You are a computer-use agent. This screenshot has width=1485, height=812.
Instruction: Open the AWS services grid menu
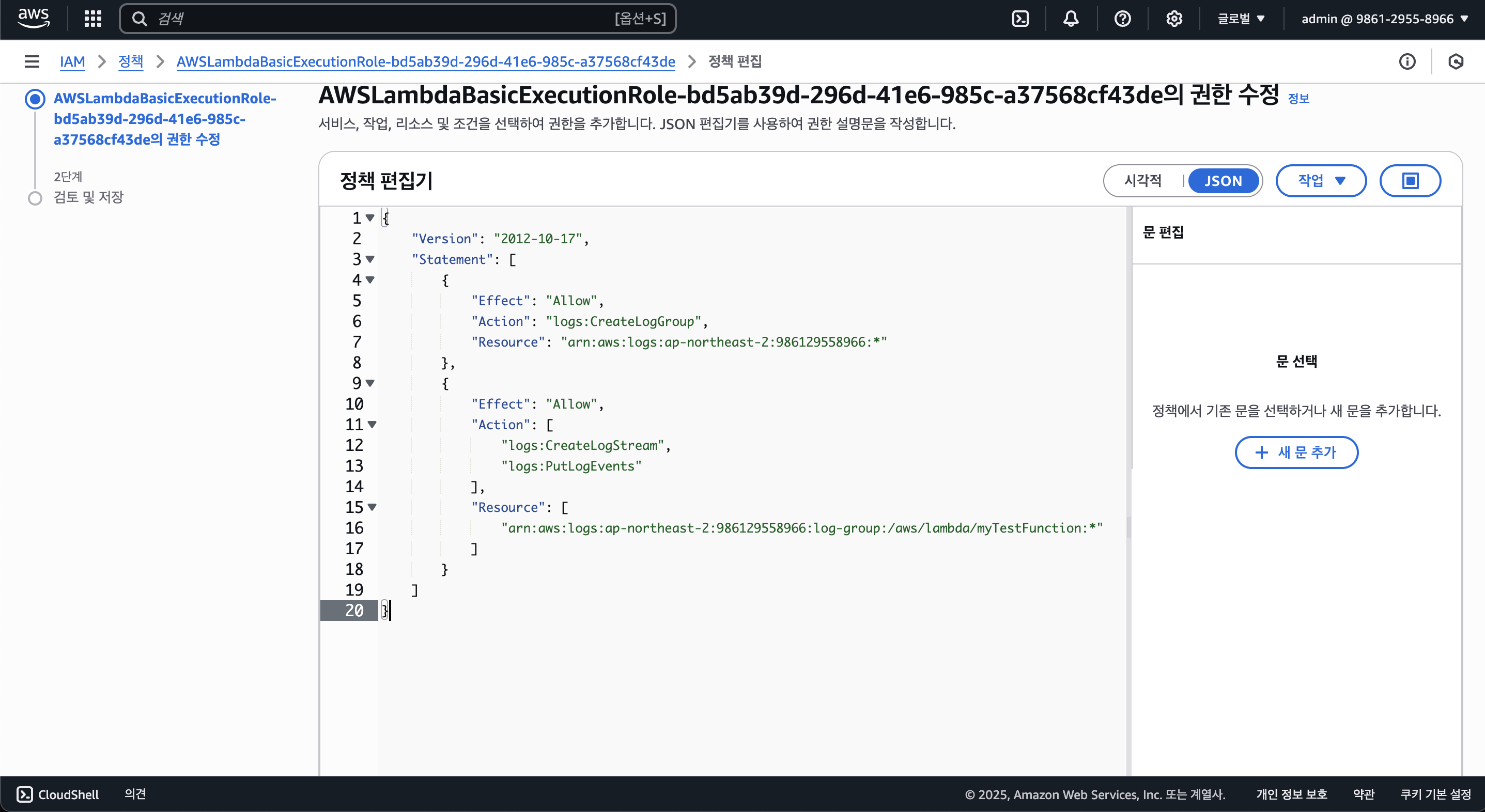[93, 19]
